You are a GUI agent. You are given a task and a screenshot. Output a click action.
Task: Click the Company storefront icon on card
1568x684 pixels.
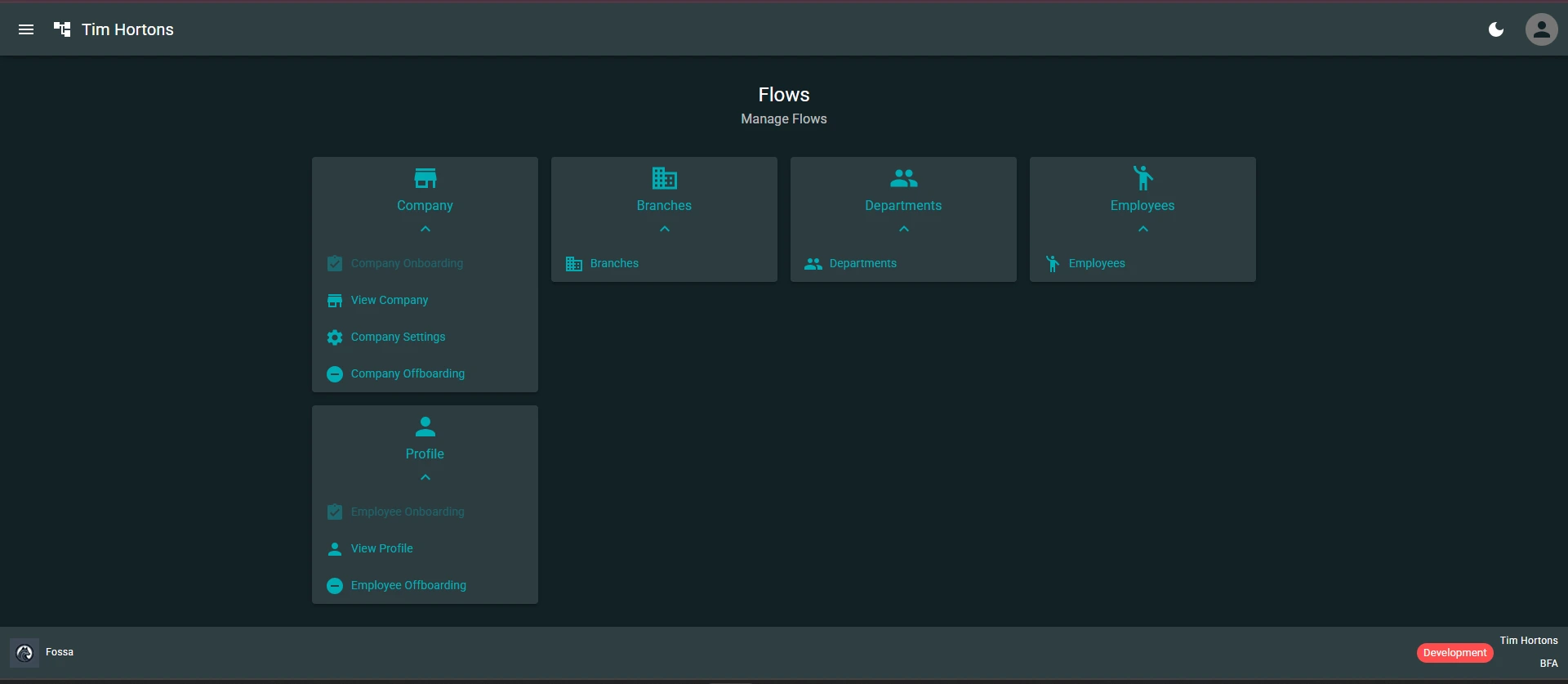(425, 178)
